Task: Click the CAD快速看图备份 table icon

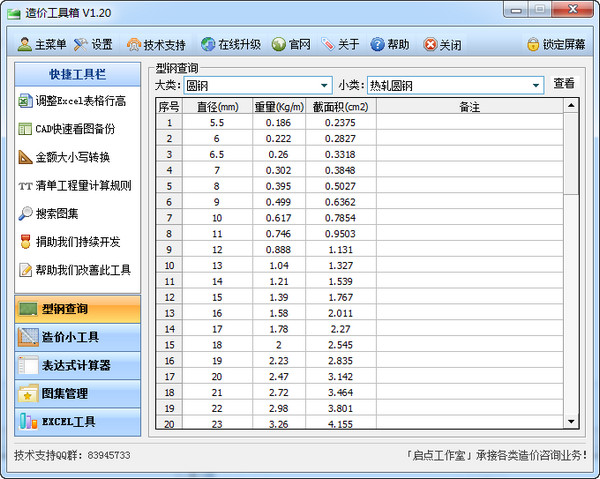Action: [x=25, y=129]
